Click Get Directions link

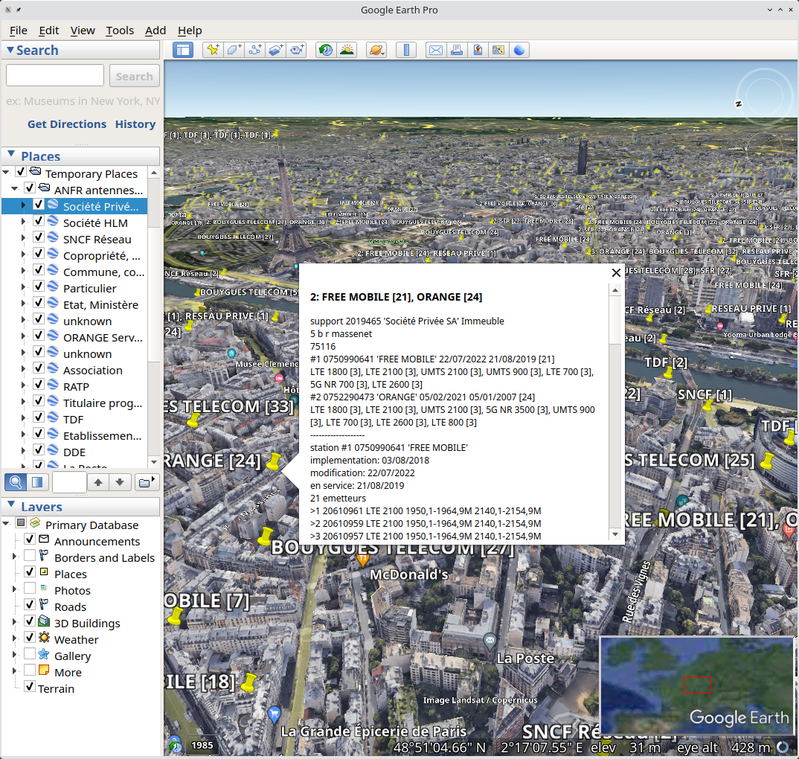(67, 124)
